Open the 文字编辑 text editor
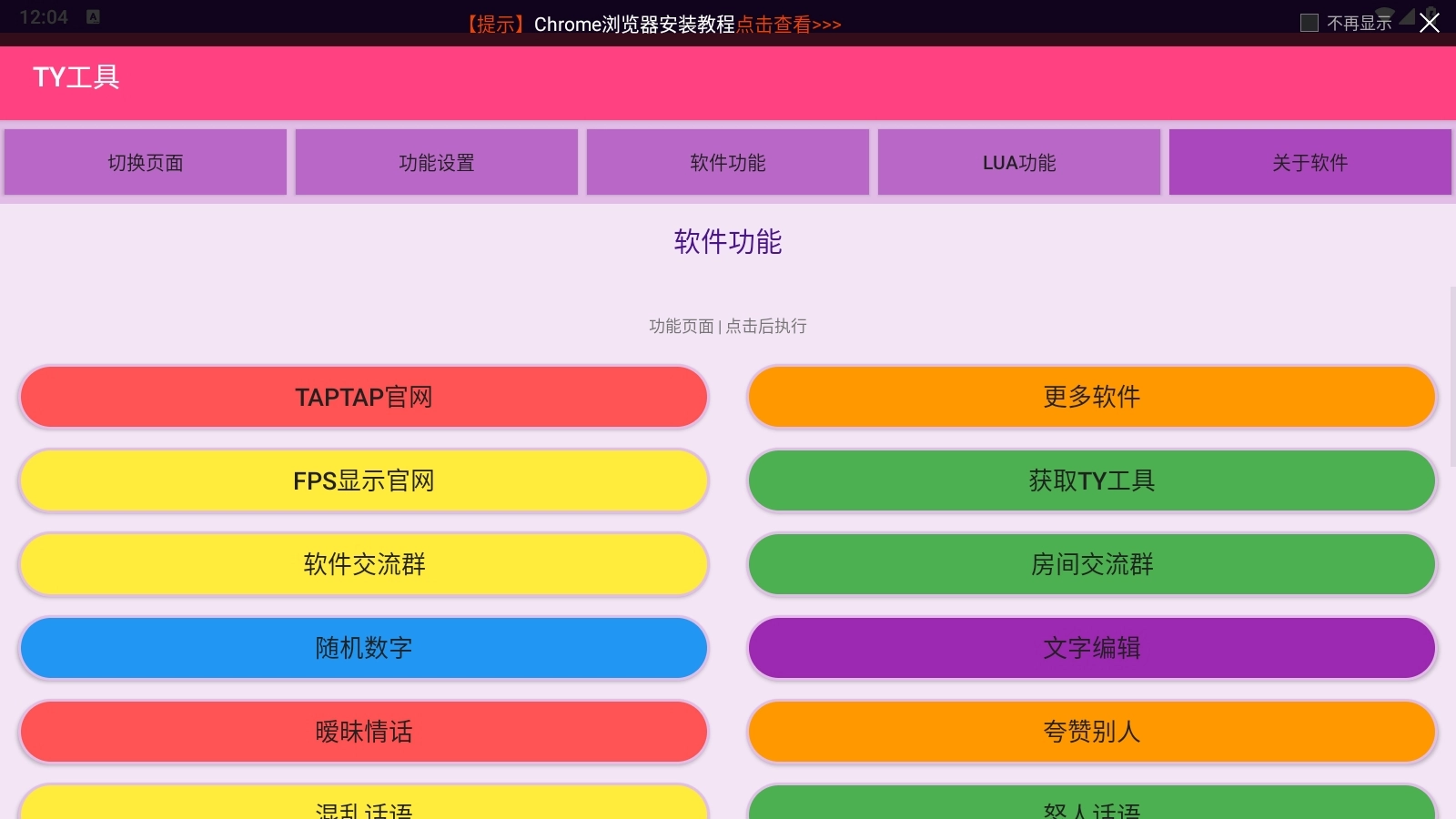The width and height of the screenshot is (1456, 819). pos(1091,648)
